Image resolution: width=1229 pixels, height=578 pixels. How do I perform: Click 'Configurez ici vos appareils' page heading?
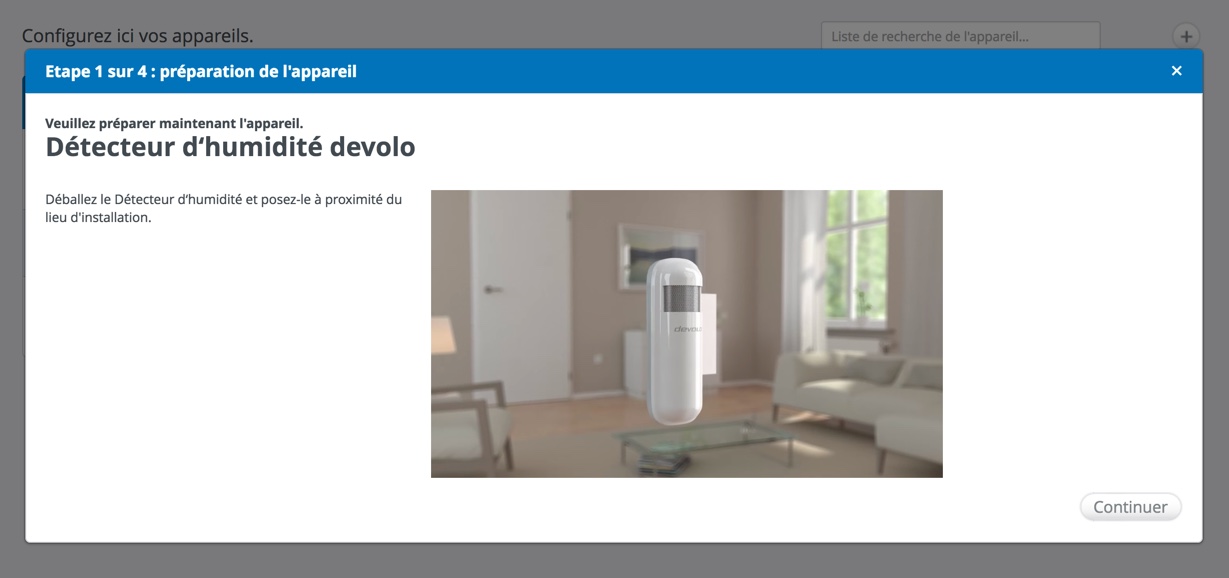pos(137,36)
